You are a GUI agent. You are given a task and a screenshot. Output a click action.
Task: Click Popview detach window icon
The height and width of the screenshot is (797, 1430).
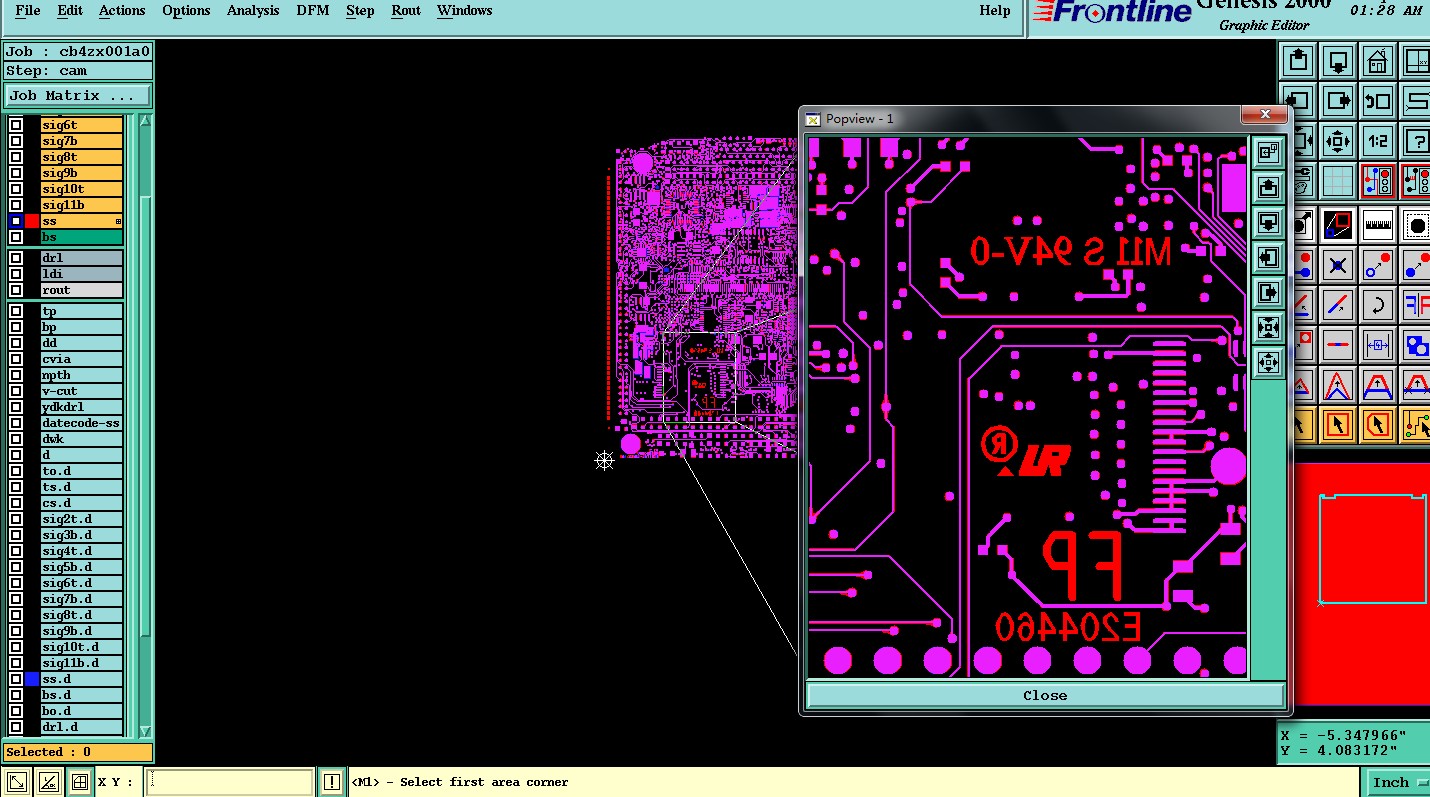pyautogui.click(x=1268, y=152)
